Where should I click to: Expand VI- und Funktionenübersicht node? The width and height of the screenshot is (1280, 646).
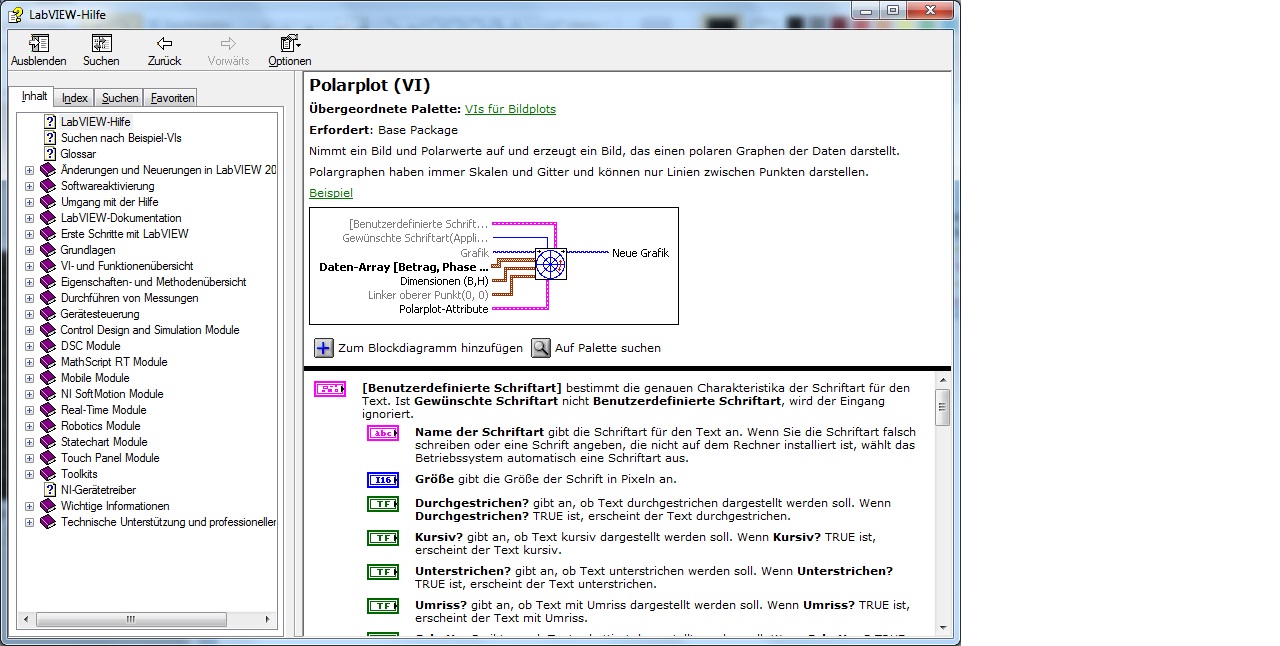[x=29, y=266]
